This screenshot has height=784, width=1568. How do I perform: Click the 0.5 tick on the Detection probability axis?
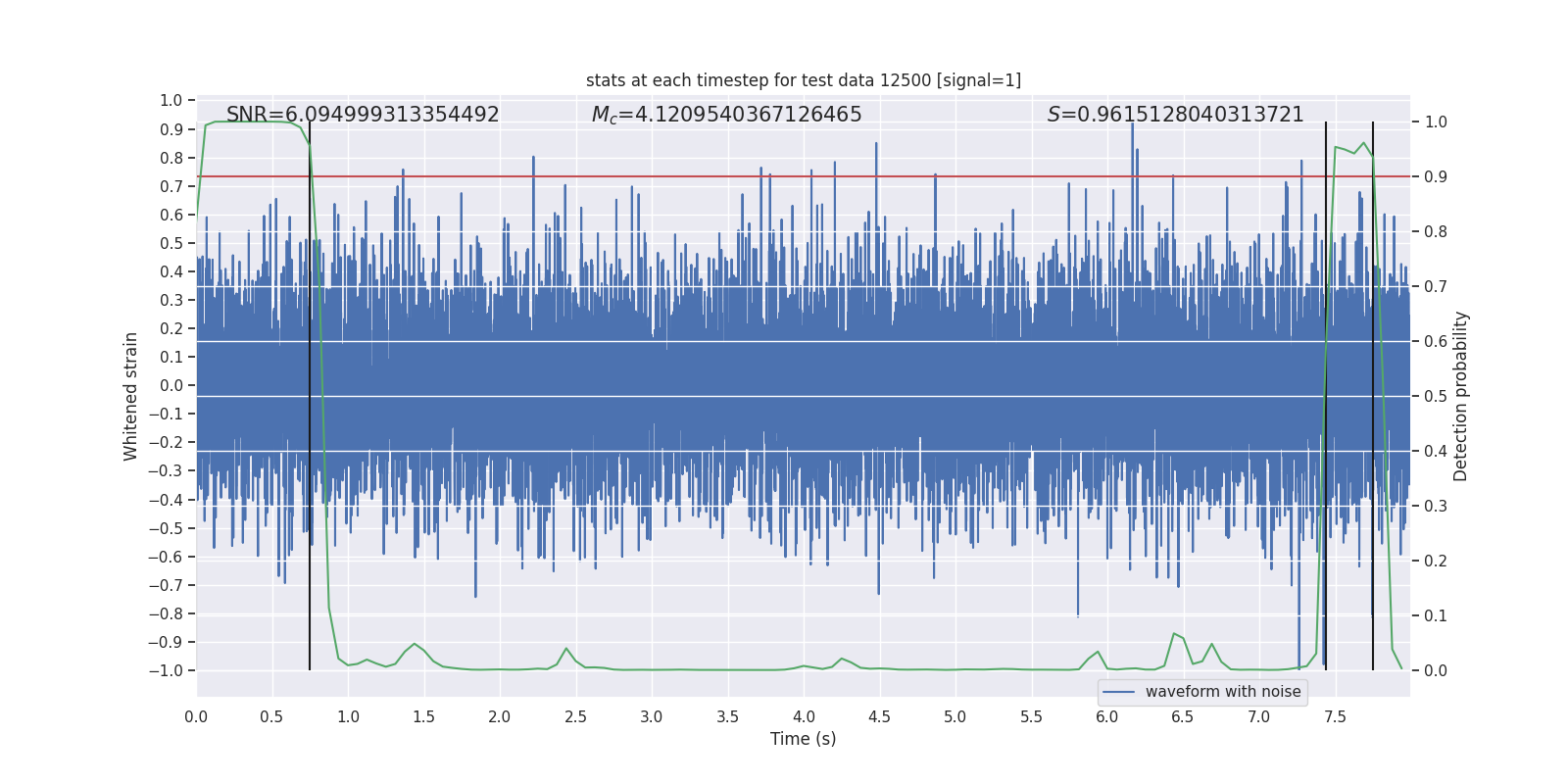tap(1436, 397)
